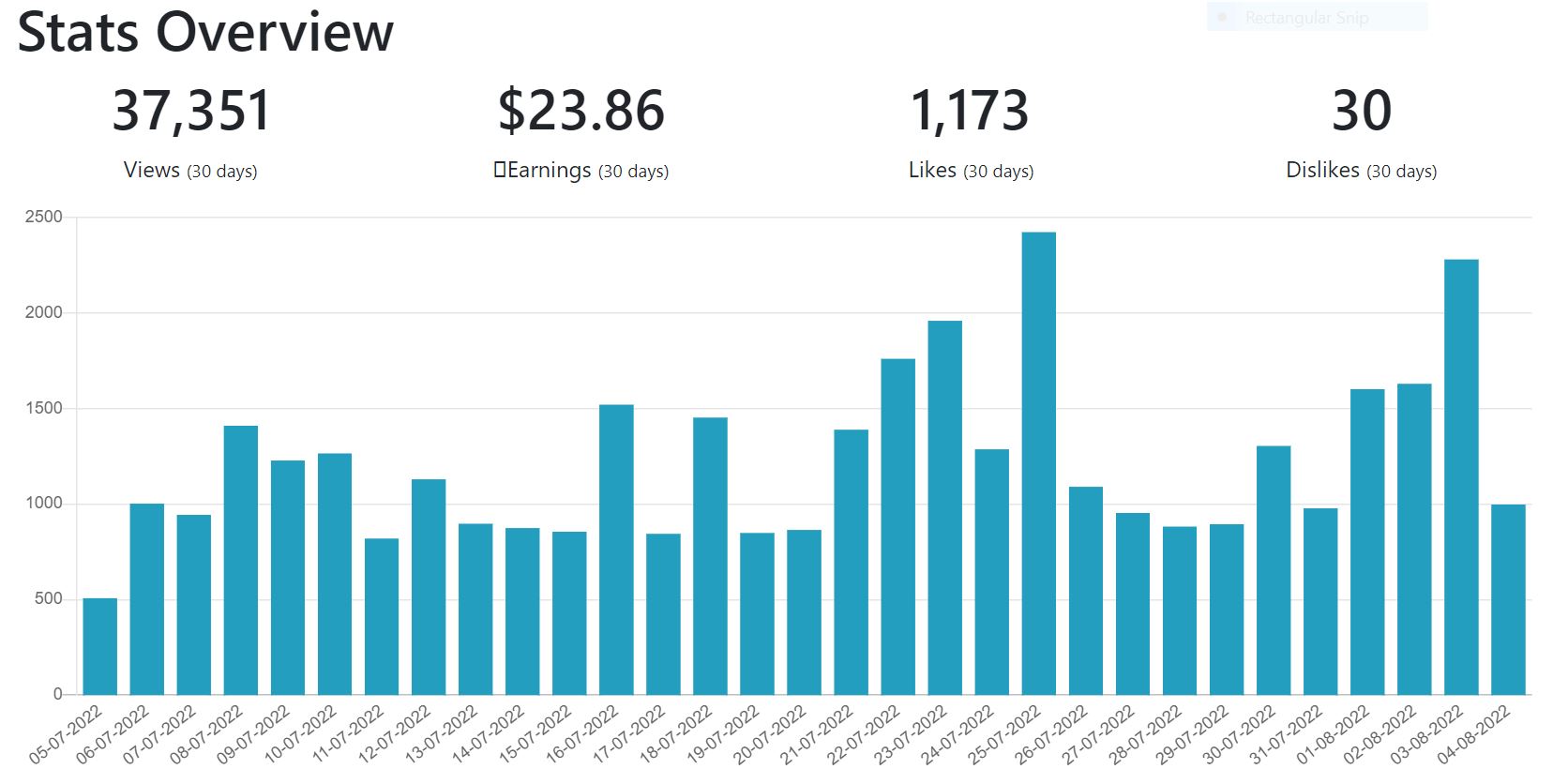Screen dimensions: 1553x784
Task: Click the 37,351 Views stat
Action: [x=191, y=131]
